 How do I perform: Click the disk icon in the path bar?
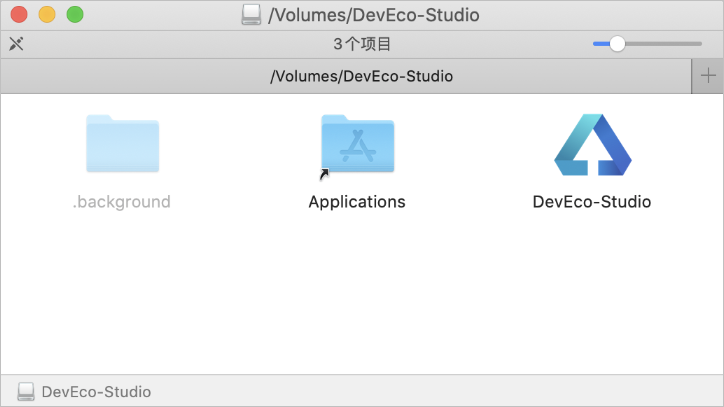[26, 392]
